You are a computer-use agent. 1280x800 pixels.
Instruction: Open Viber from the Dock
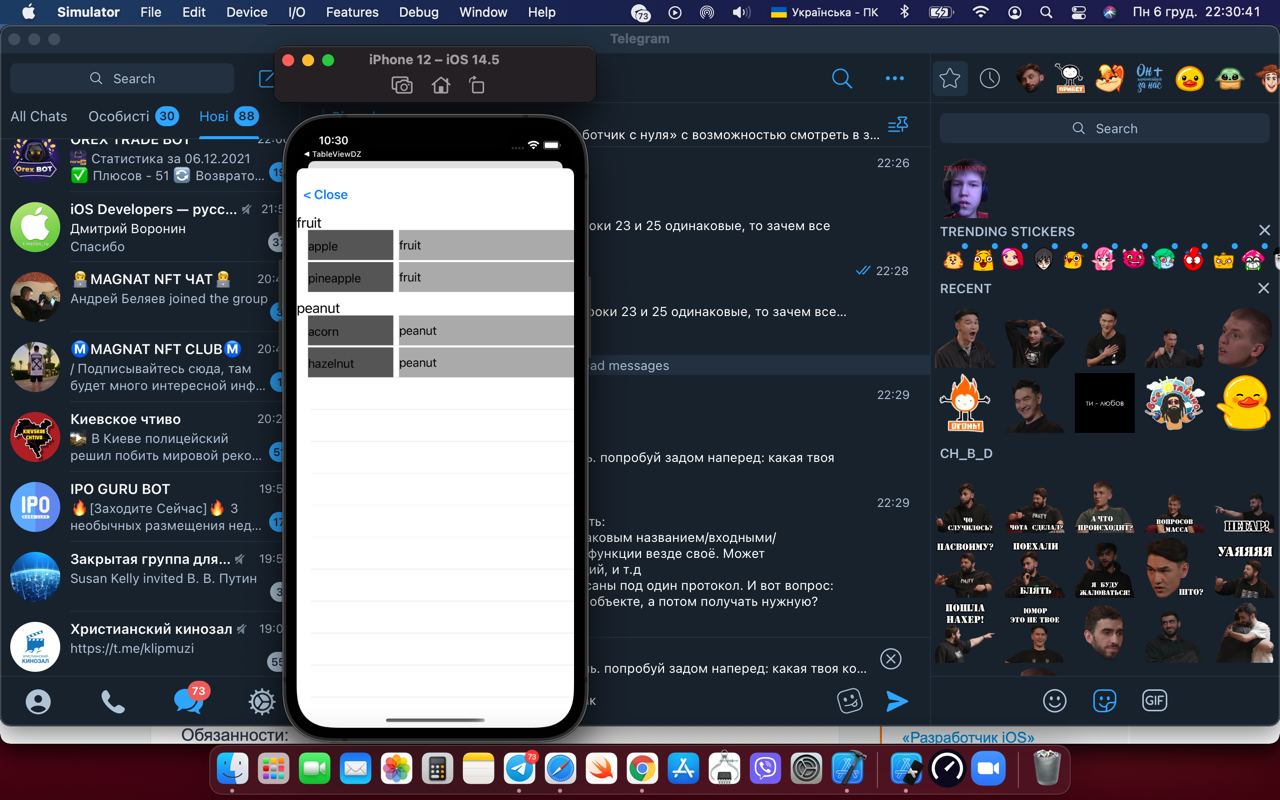[765, 768]
